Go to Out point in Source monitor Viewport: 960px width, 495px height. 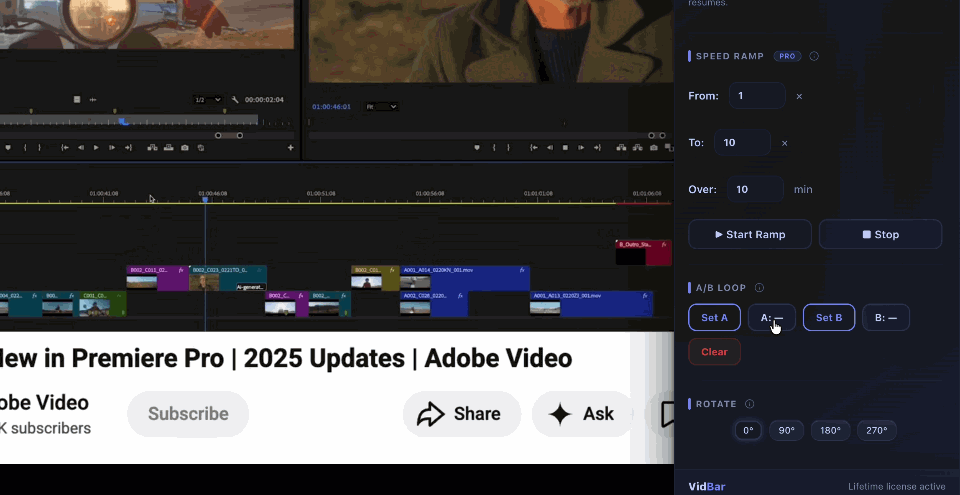tap(128, 148)
